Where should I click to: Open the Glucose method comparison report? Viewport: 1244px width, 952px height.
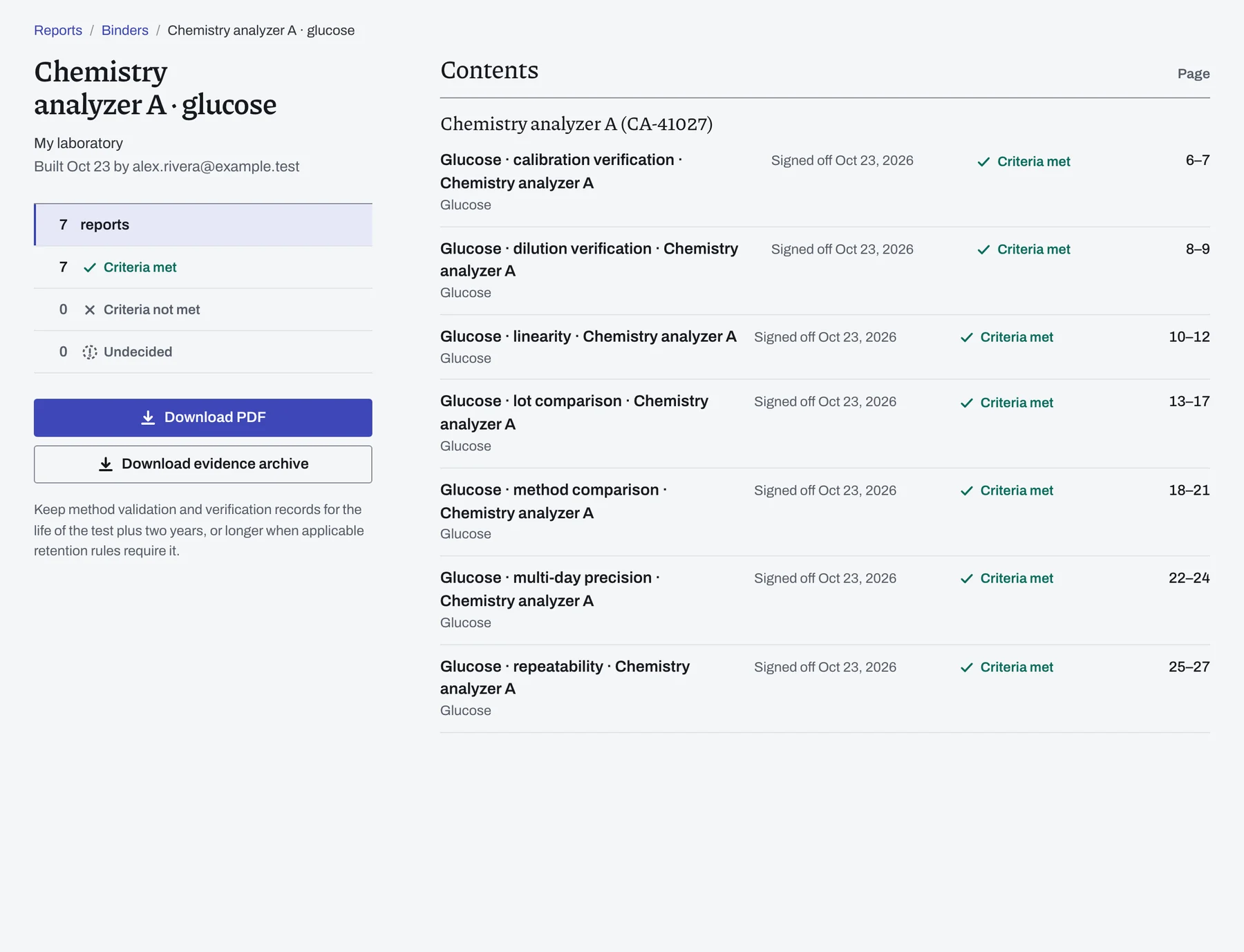click(554, 501)
